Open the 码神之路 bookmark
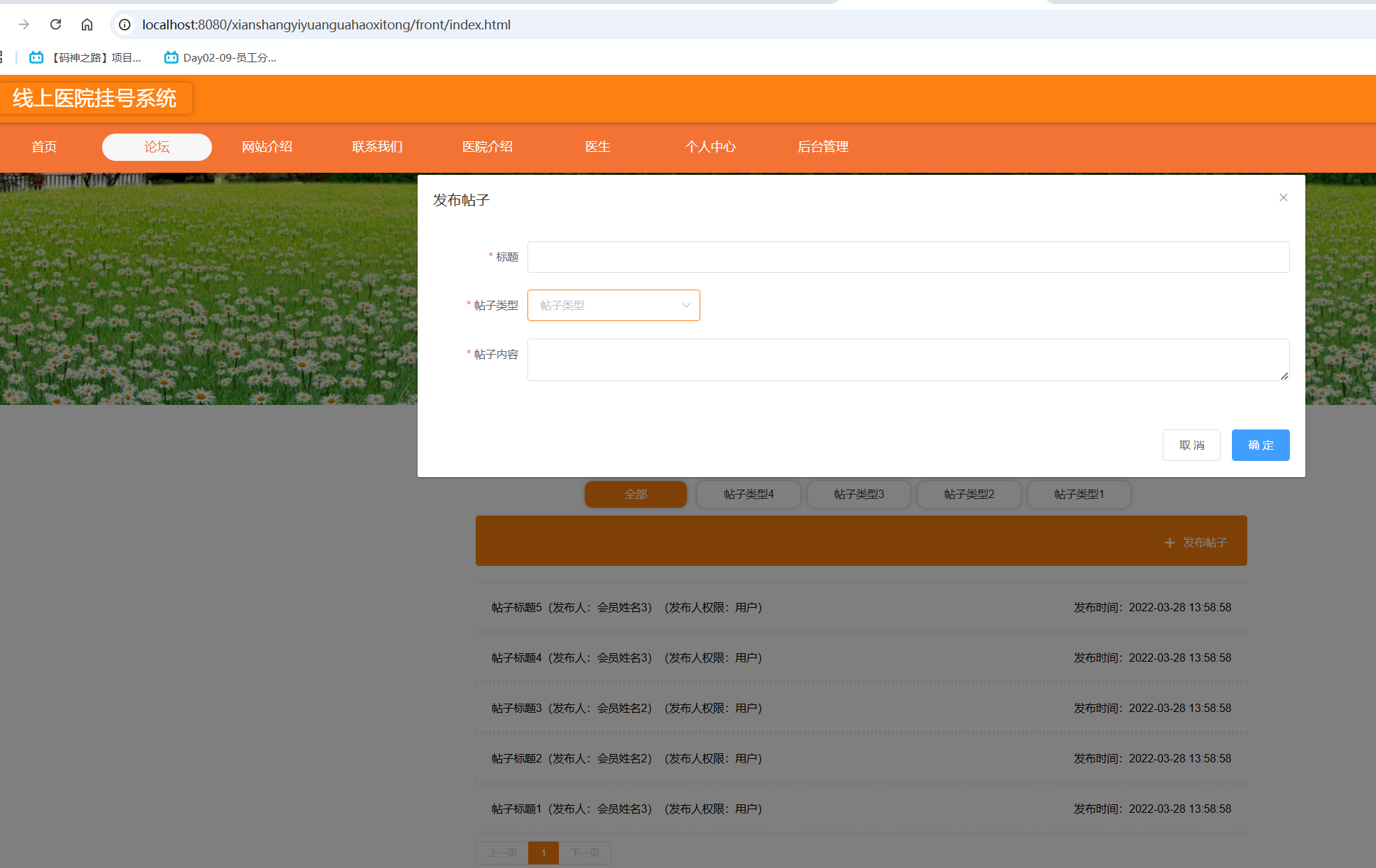1376x868 pixels. 85,57
